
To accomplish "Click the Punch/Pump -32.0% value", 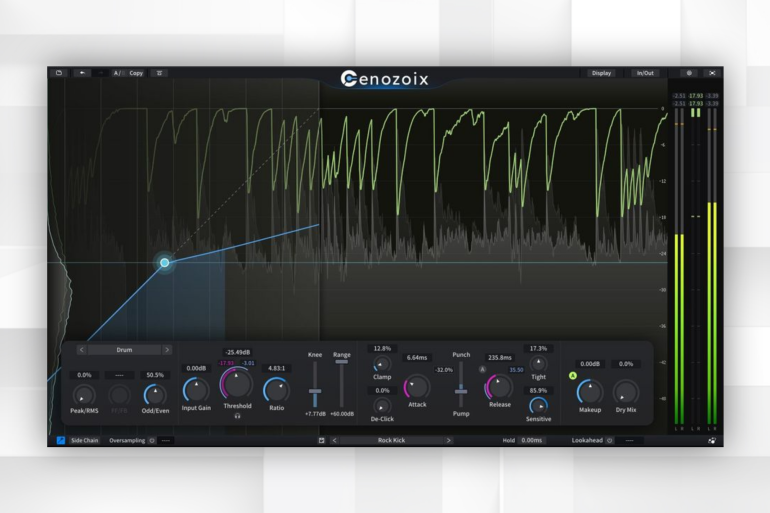I will pyautogui.click(x=443, y=370).
